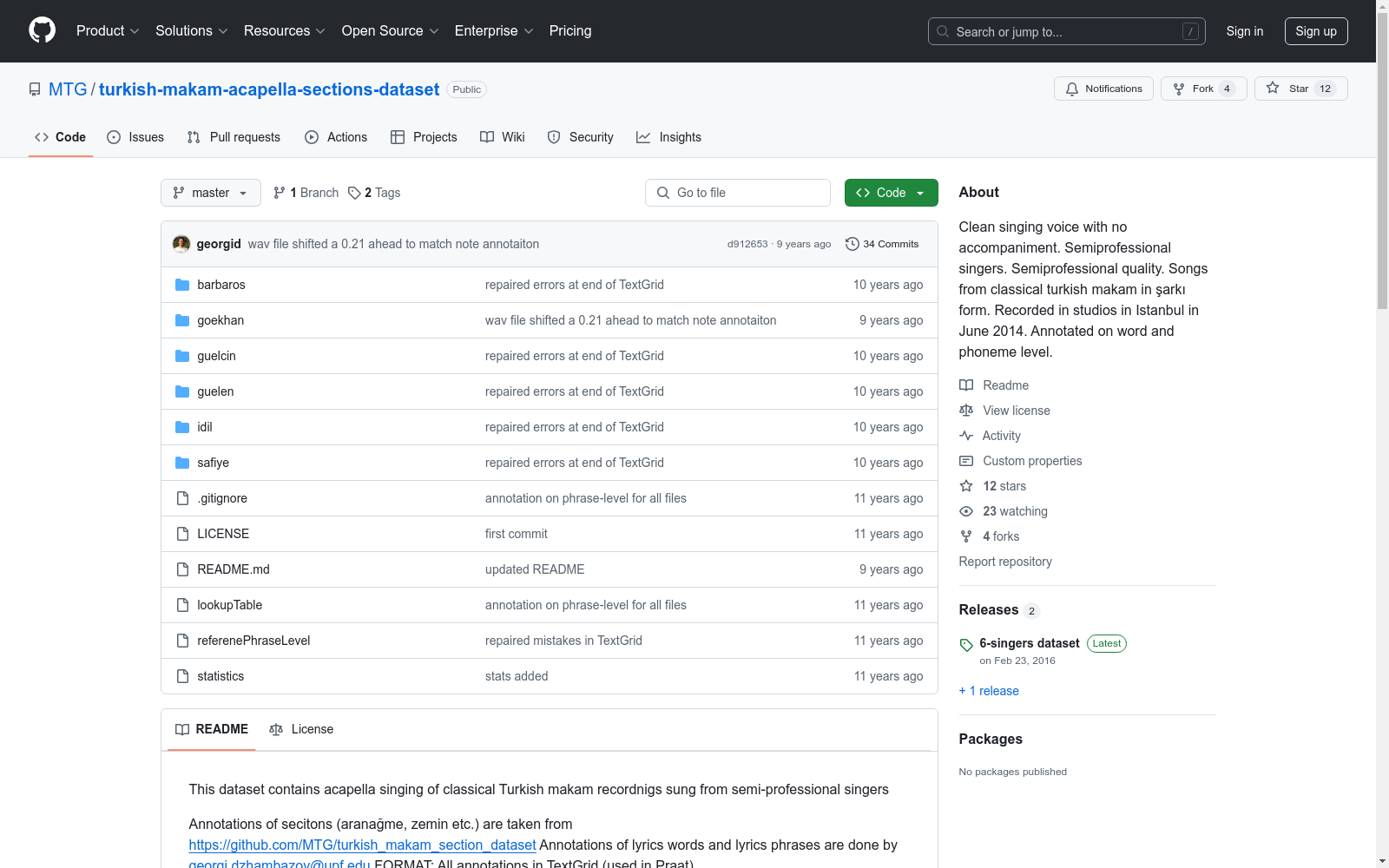Open the 34 Commits history
The image size is (1389, 868).
point(882,244)
